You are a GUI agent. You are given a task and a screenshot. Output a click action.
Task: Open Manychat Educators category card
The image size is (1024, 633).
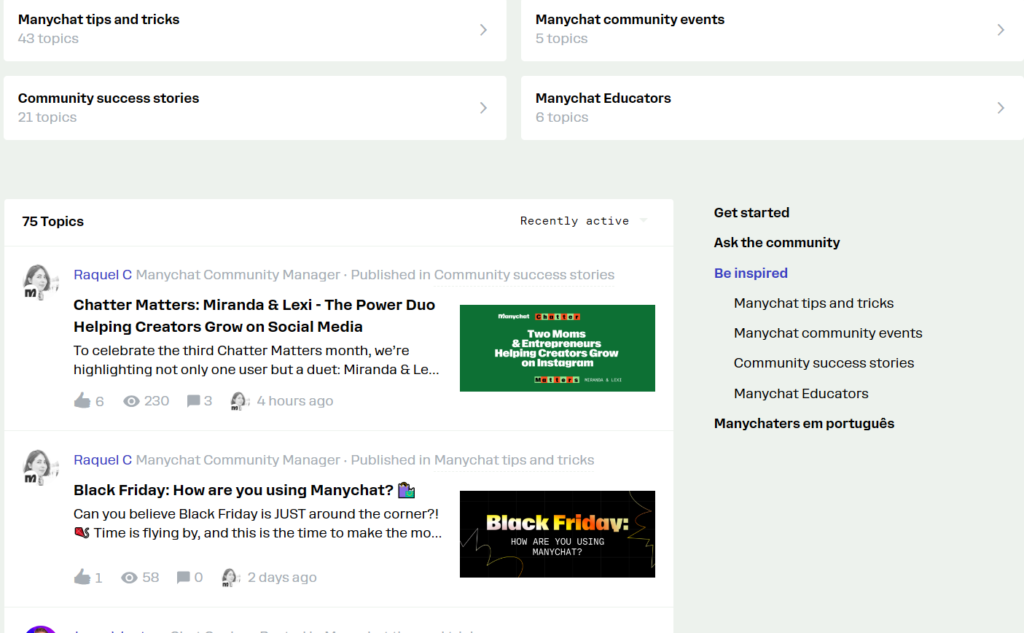(772, 108)
